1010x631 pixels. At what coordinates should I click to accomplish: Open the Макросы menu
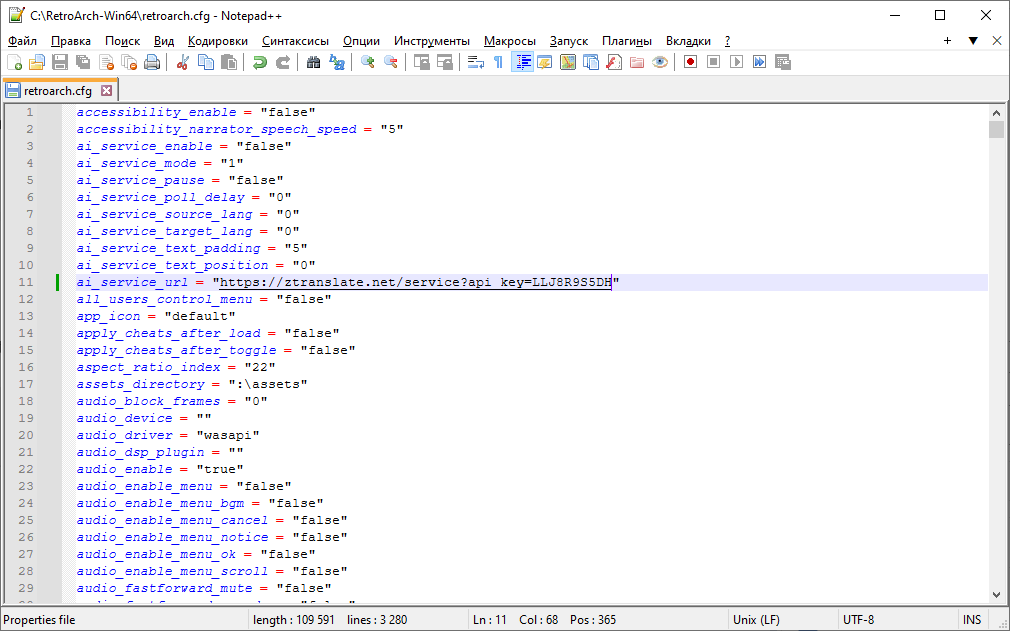click(x=510, y=41)
